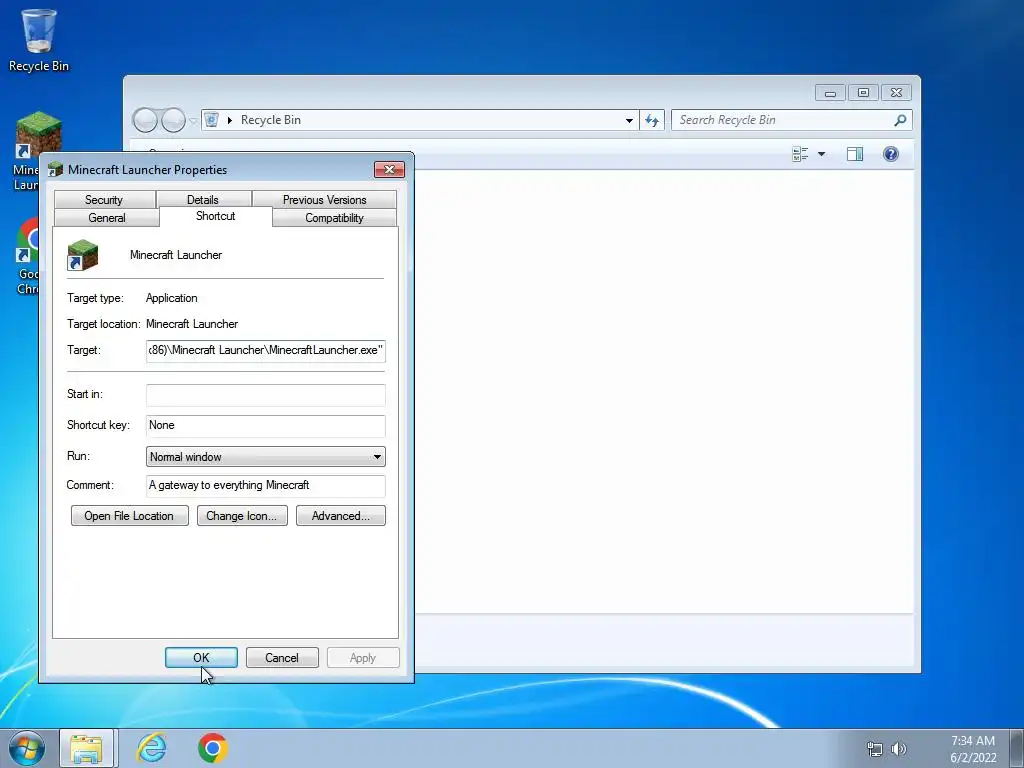Launch Google Chrome from the taskbar
This screenshot has width=1024, height=768.
212,748
